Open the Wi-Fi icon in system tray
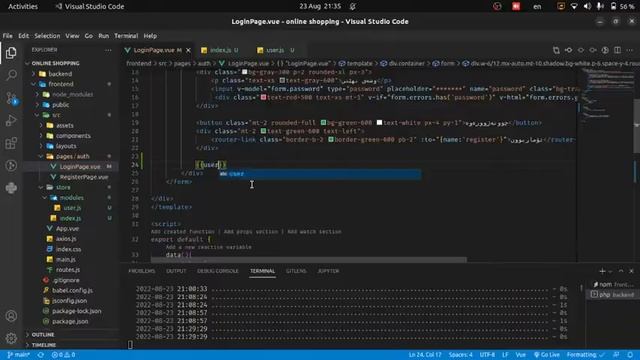 pyautogui.click(x=574, y=7)
